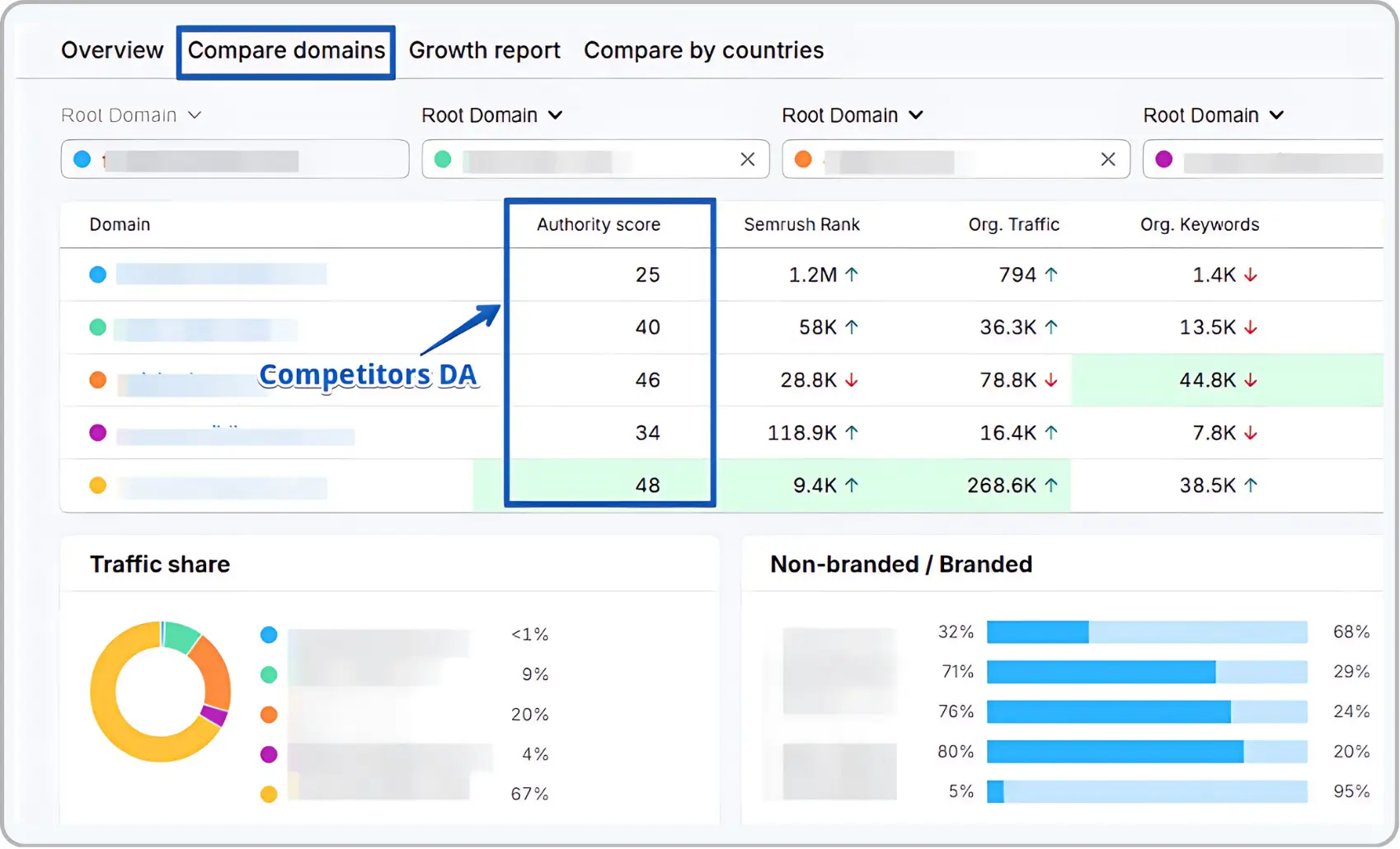
Task: Click the Traffic share legend value 9%
Action: 535,674
